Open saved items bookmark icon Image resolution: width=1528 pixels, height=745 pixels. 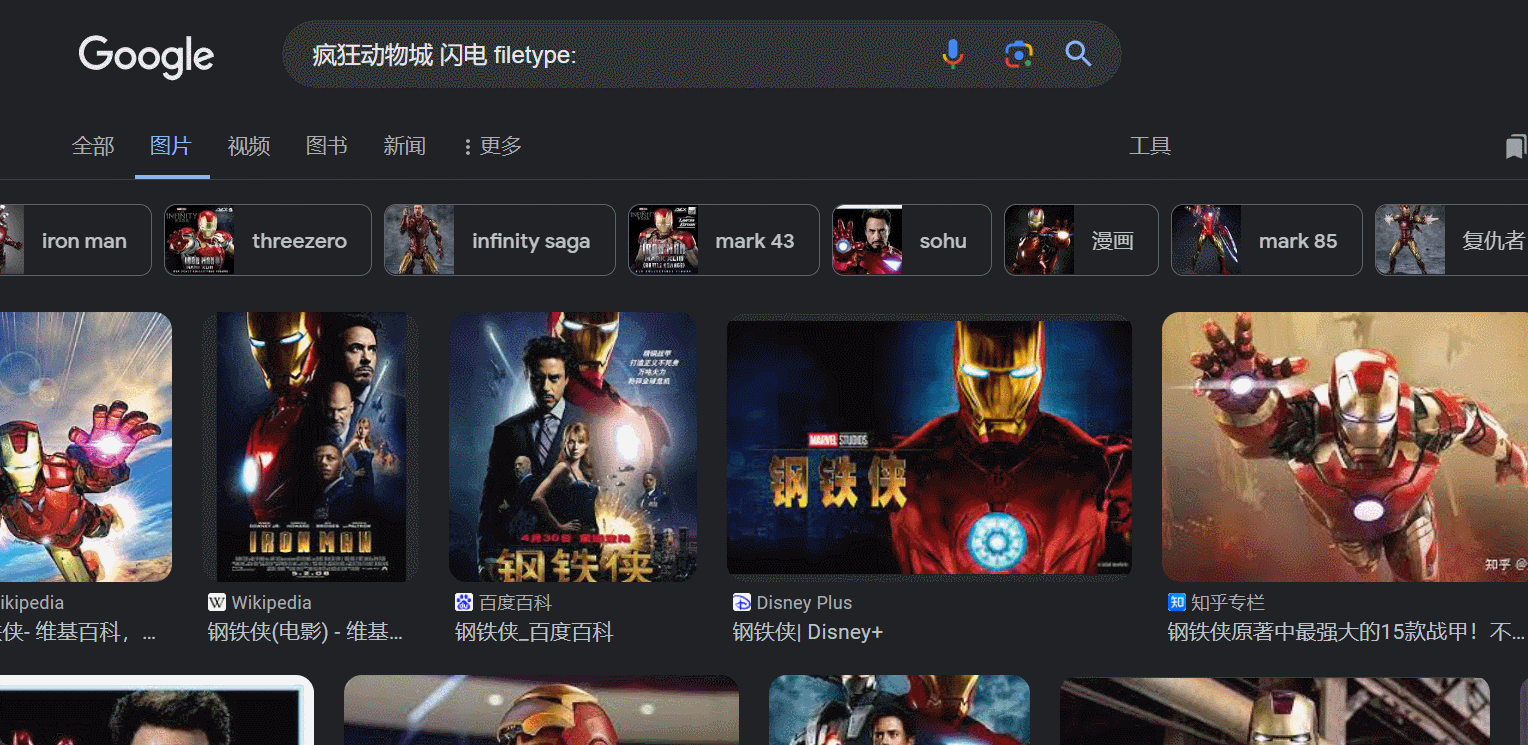pos(1515,147)
